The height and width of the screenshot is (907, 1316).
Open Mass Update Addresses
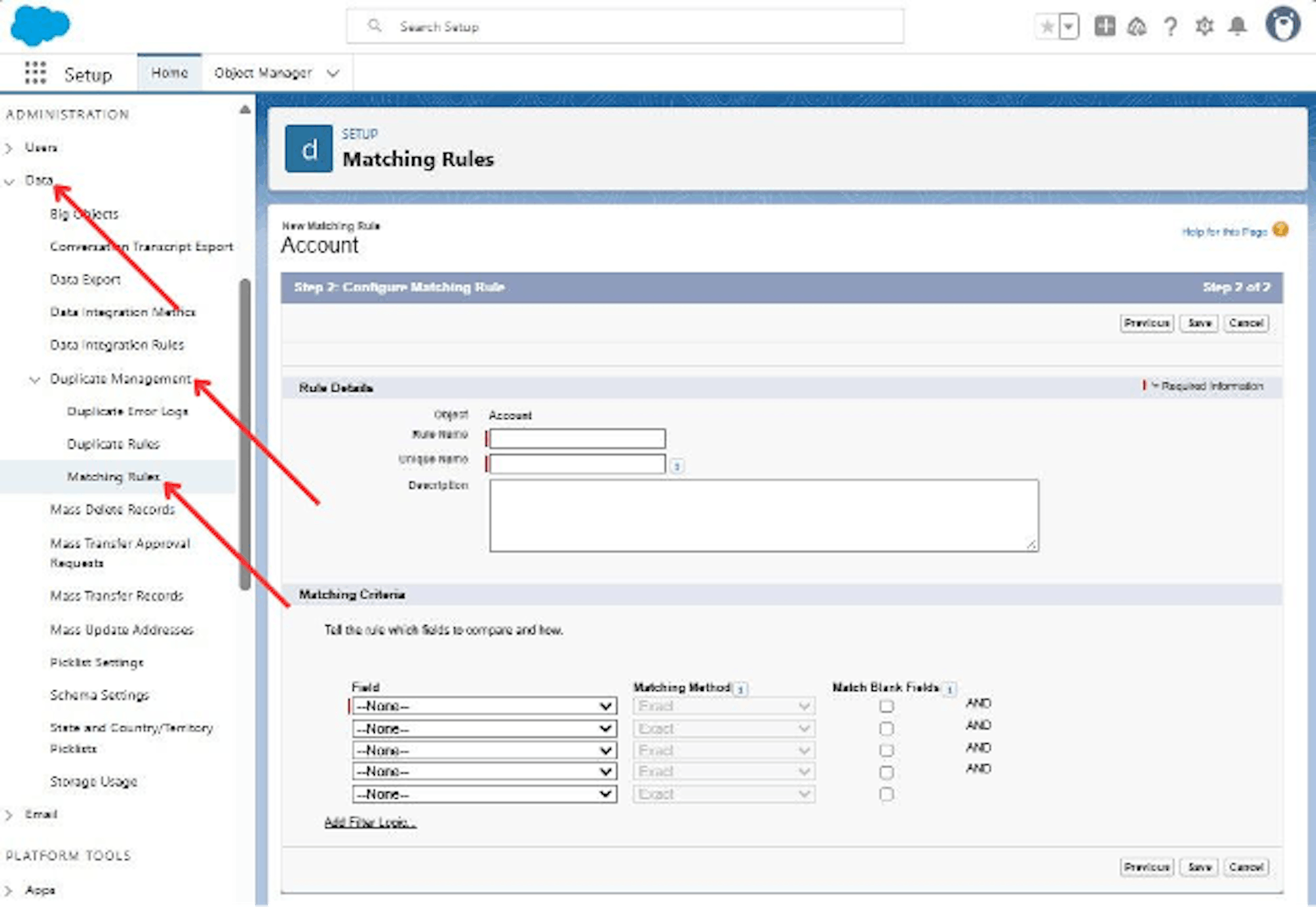(121, 629)
